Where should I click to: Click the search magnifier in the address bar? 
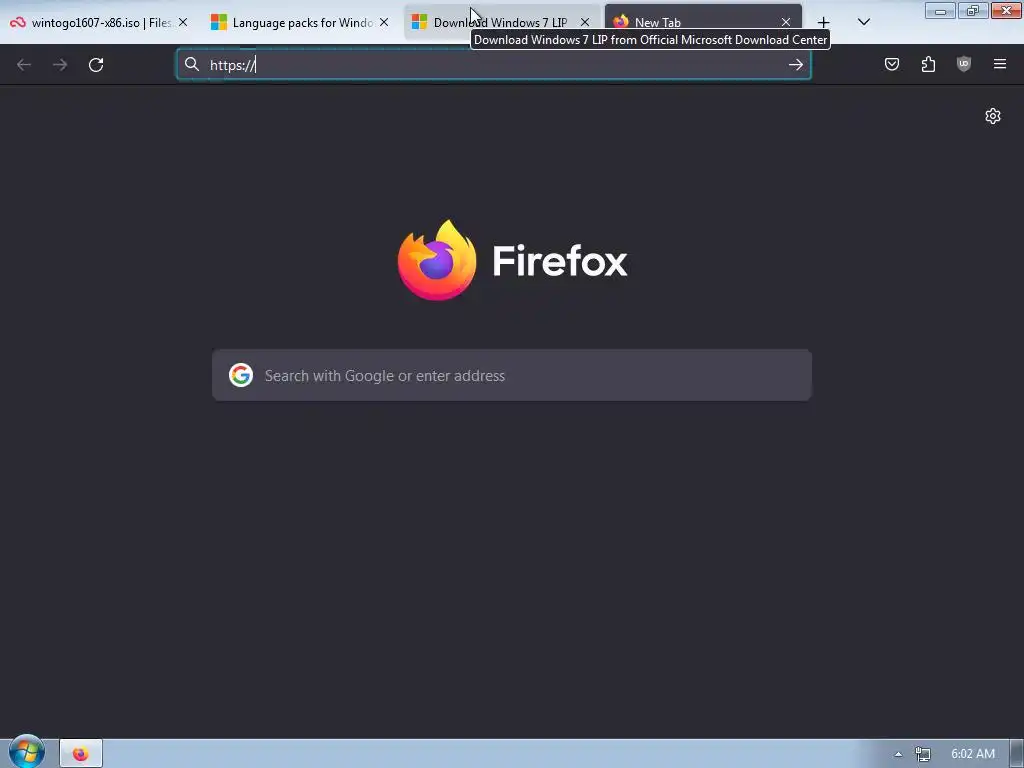click(x=191, y=64)
